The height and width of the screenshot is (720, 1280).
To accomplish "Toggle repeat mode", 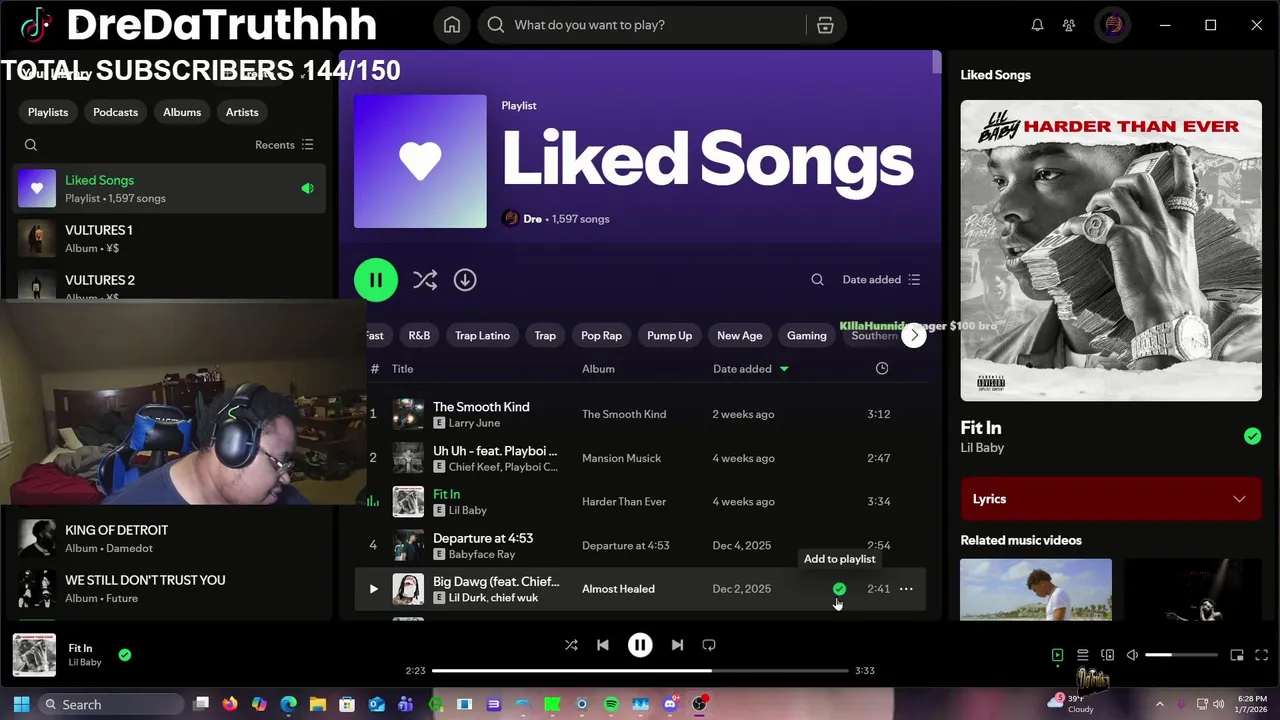I will [x=709, y=645].
